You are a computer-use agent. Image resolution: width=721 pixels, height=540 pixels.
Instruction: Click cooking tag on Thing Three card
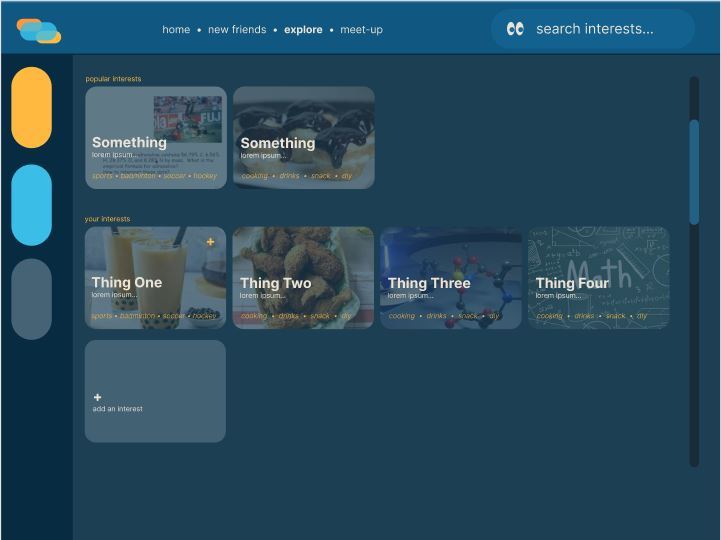point(401,316)
